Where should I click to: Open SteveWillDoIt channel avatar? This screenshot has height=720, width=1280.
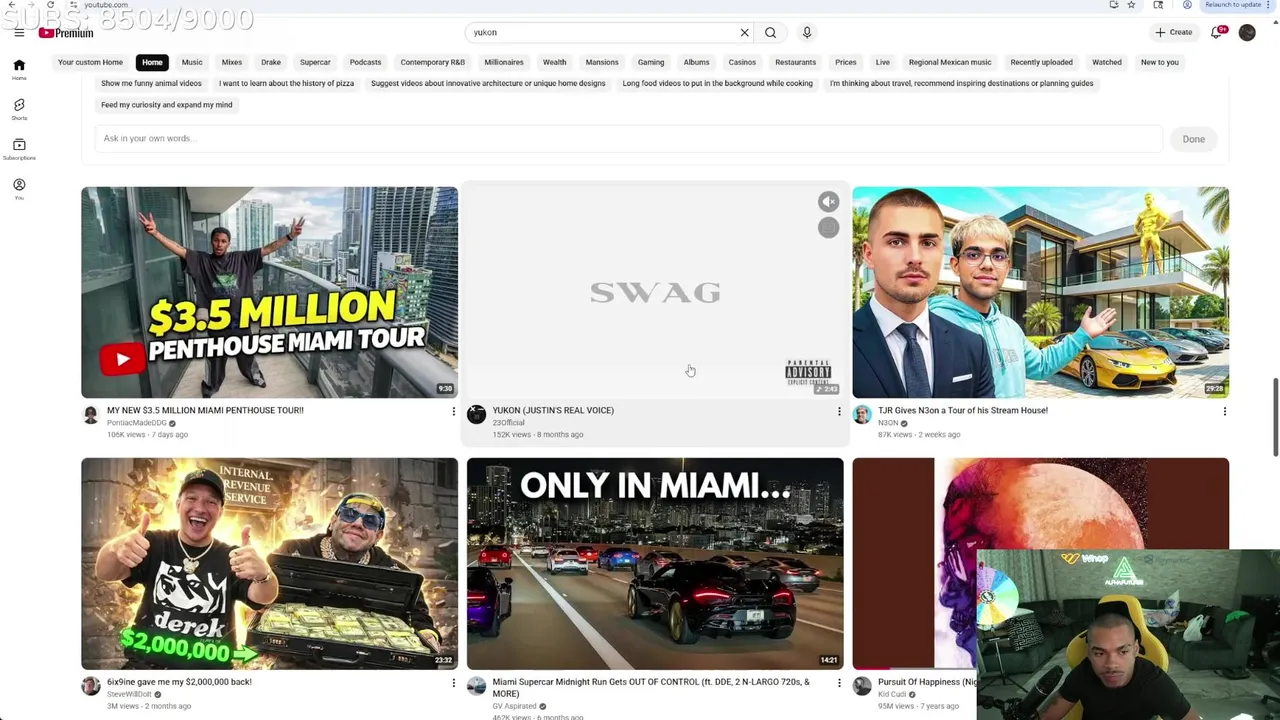point(91,686)
